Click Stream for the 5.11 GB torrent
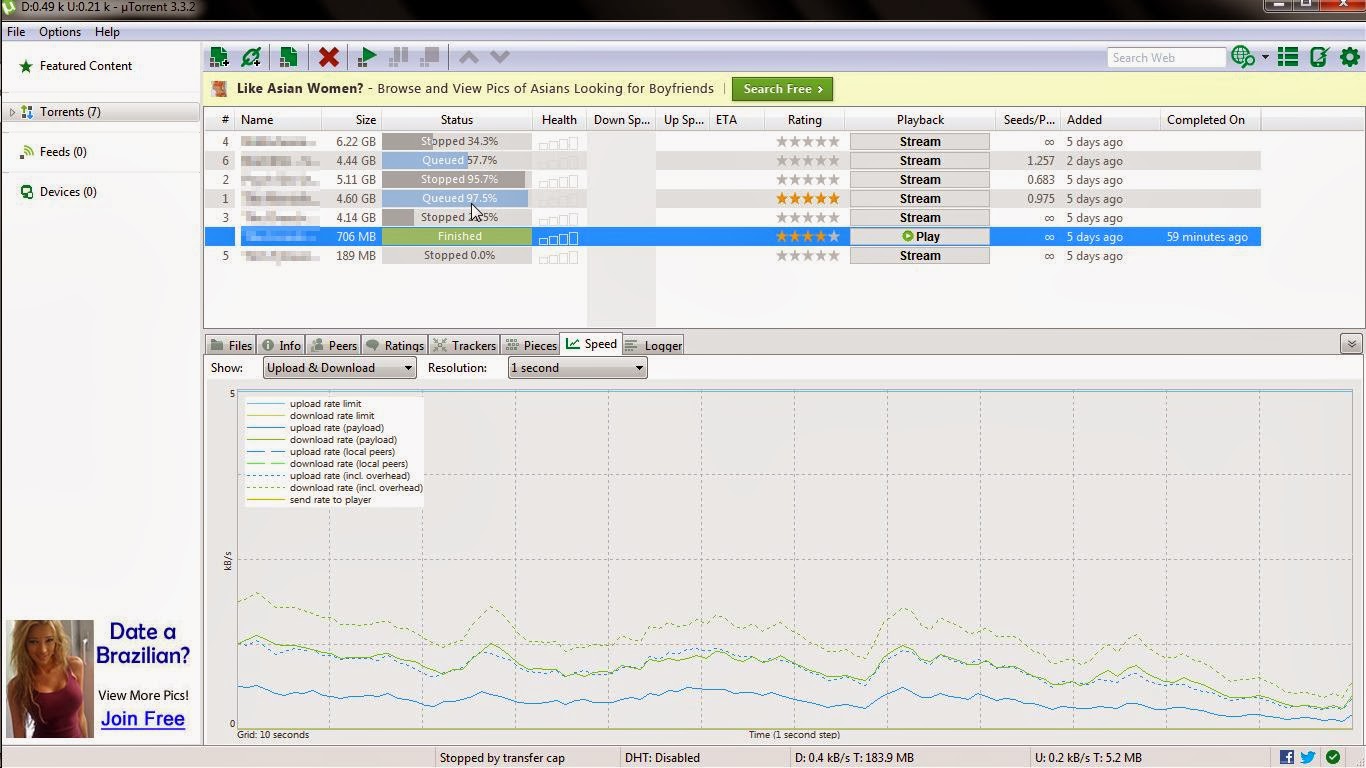Image resolution: width=1366 pixels, height=768 pixels. pyautogui.click(x=920, y=180)
